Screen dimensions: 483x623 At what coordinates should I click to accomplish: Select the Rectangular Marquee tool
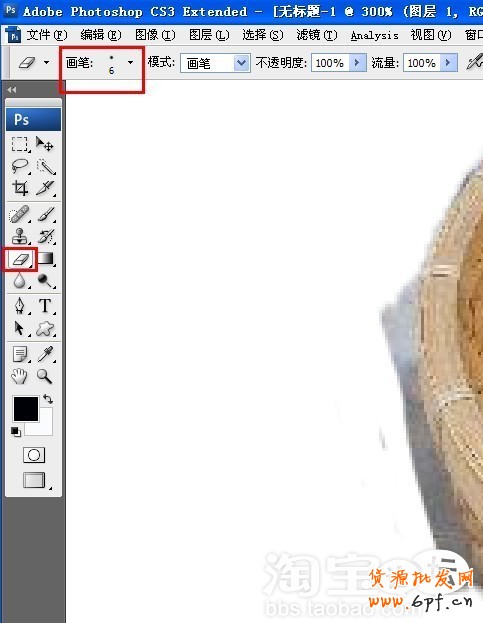(x=20, y=144)
